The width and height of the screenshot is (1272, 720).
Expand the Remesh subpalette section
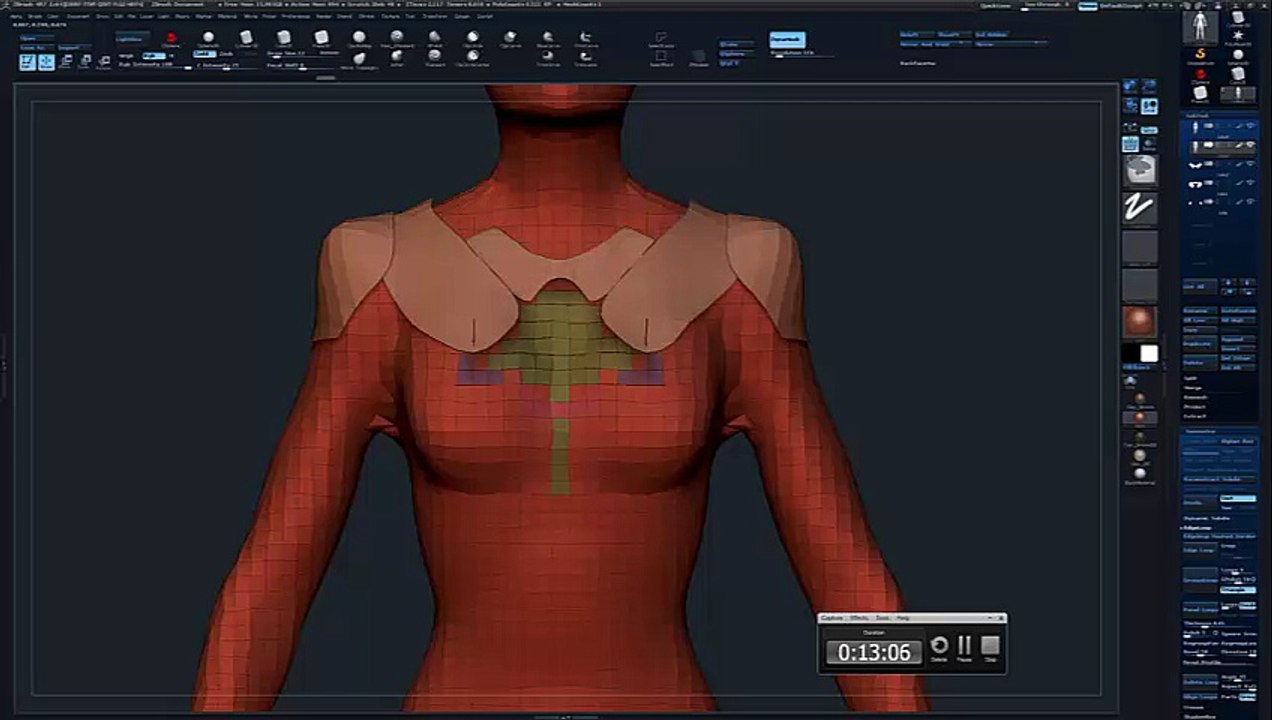point(1195,398)
